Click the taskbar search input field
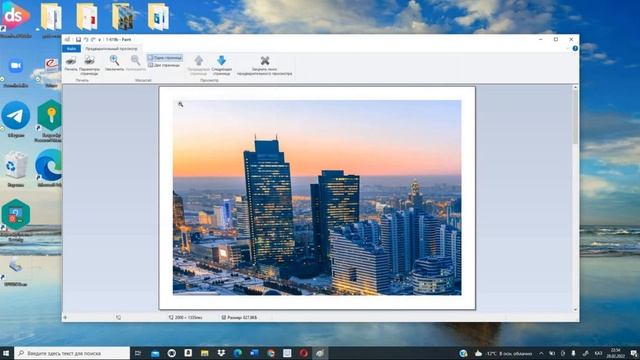The height and width of the screenshot is (360, 640). [x=72, y=353]
